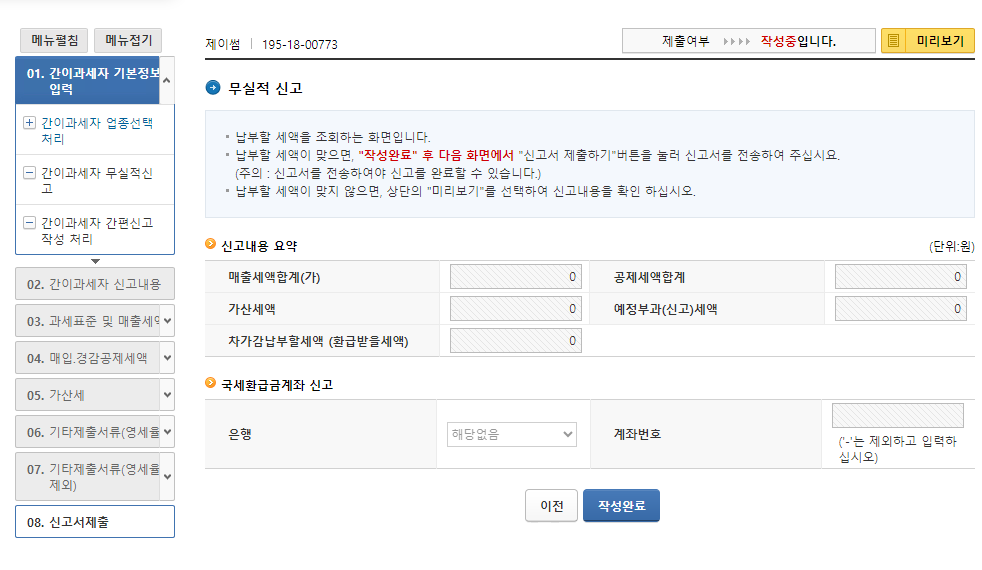Screen dimensions: 982x570
Task: Click the 작성완료 complete button
Action: click(621, 505)
